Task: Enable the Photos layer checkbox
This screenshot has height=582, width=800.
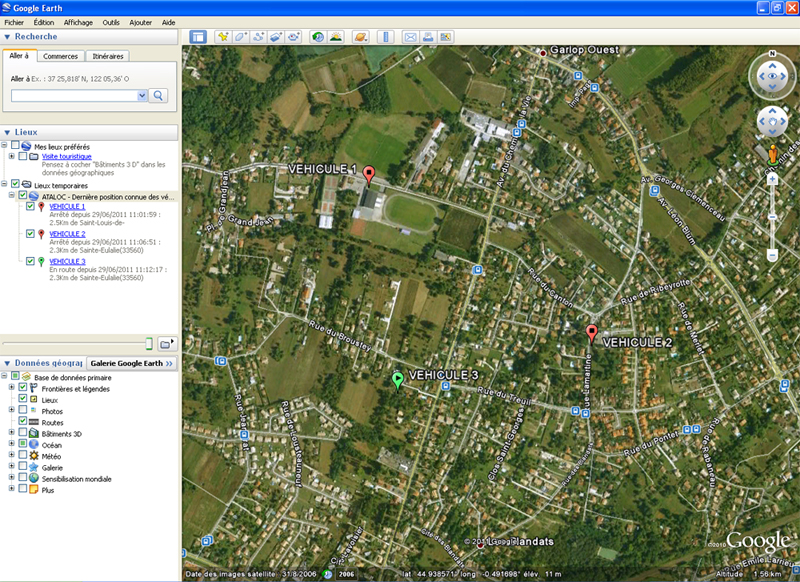Action: [x=22, y=410]
